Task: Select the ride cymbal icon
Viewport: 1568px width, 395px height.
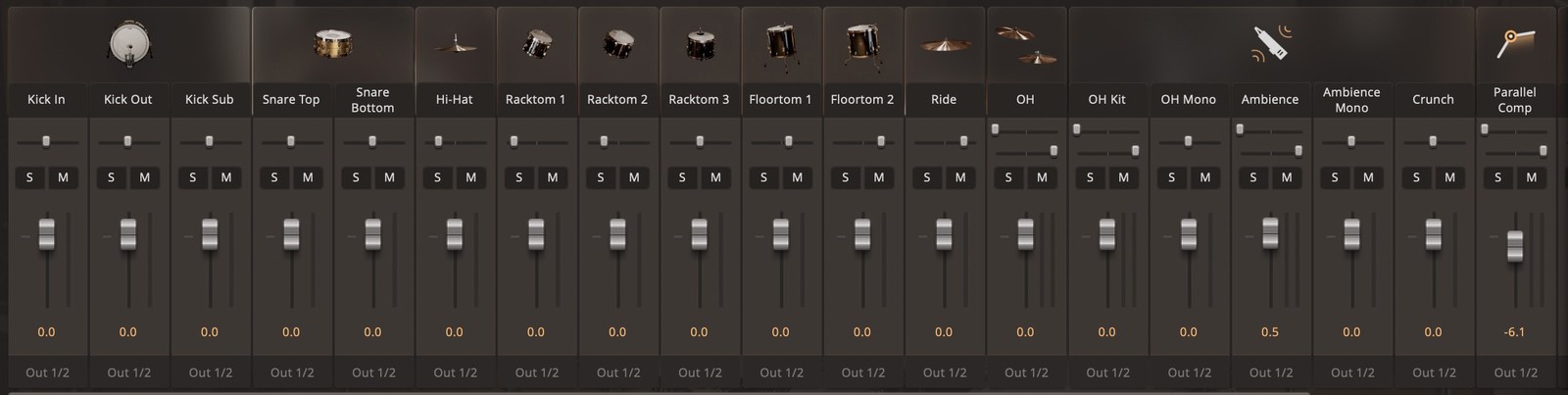Action: pos(944,45)
